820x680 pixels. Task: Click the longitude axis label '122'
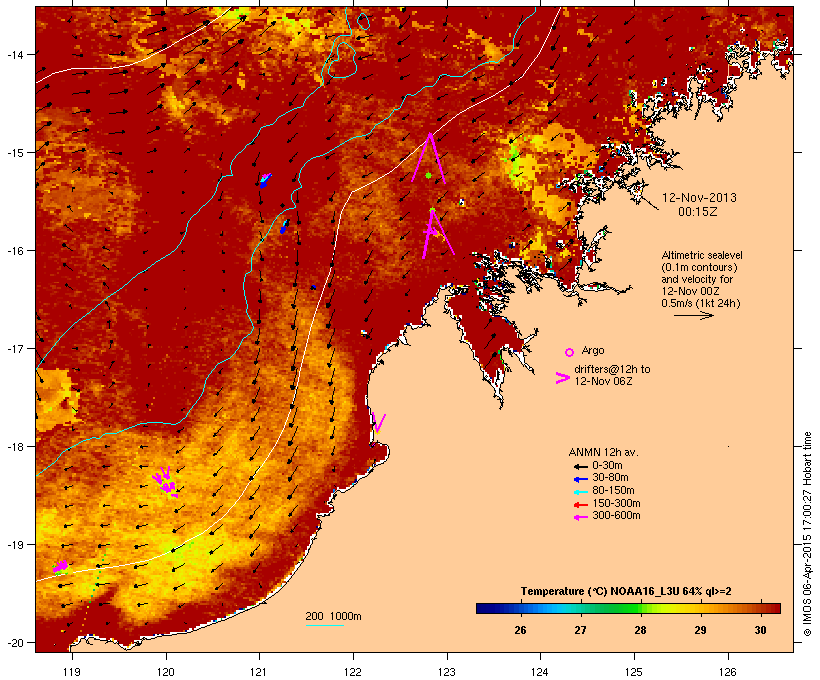coord(353,672)
